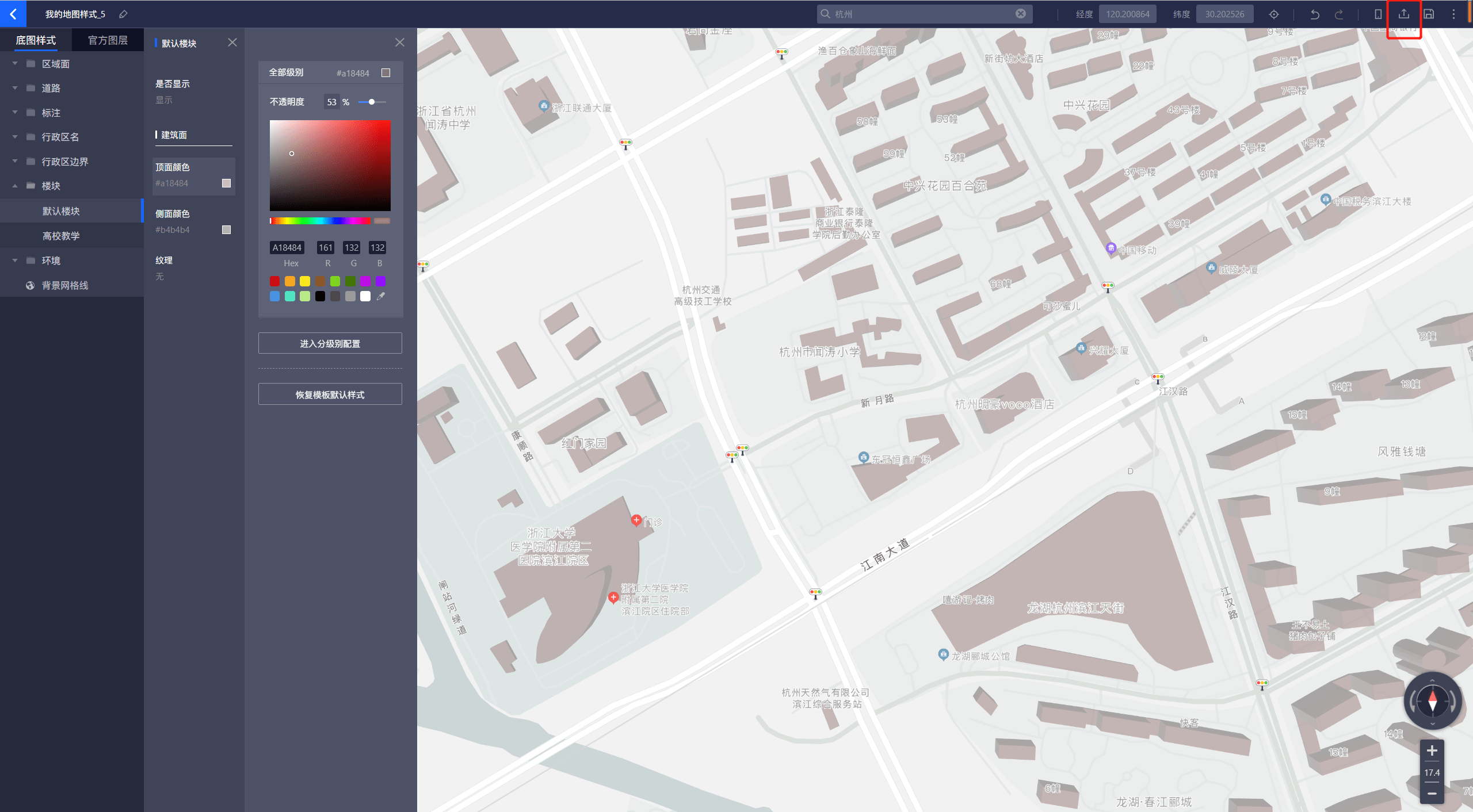Expand the 道路 tree group
1473x812 pixels.
tap(15, 88)
